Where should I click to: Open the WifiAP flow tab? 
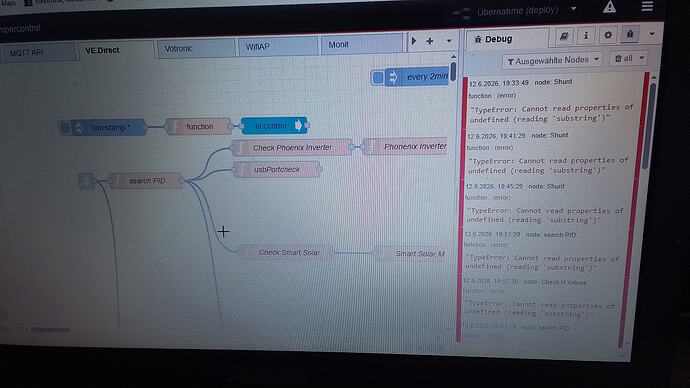click(277, 46)
